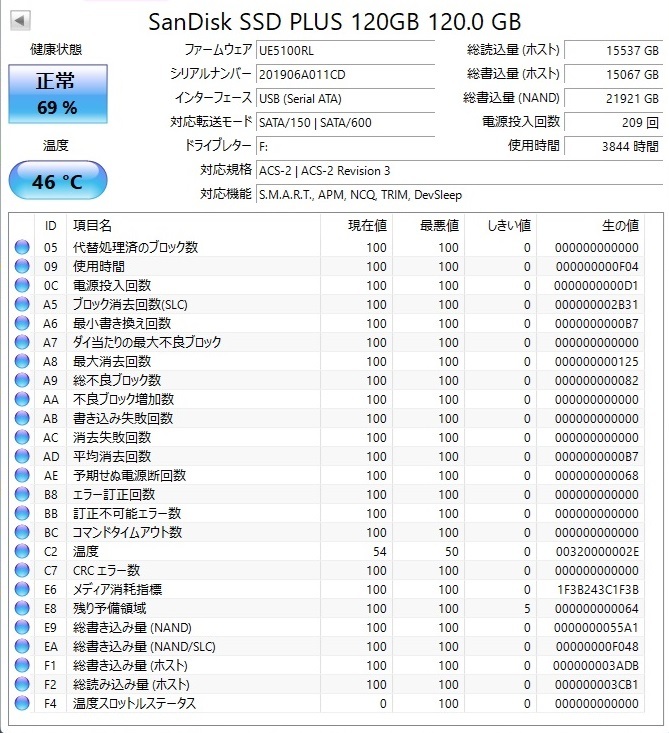Click status icon of row A8 最大消去回数

[x=22, y=361]
